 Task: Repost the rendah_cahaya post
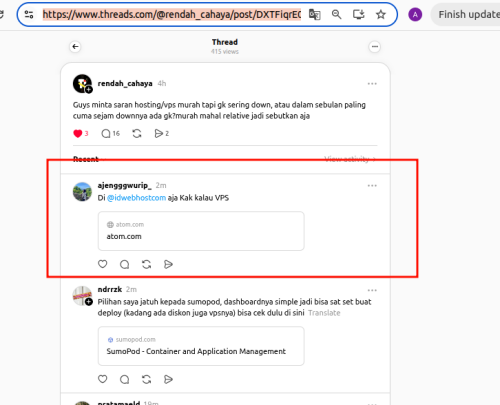coord(137,134)
